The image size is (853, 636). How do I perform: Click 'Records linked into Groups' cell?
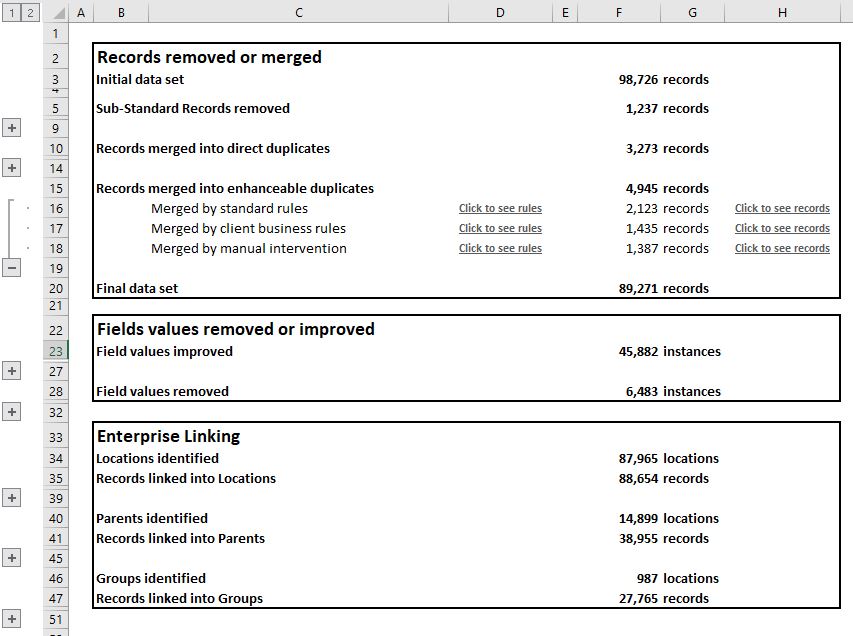click(x=180, y=598)
